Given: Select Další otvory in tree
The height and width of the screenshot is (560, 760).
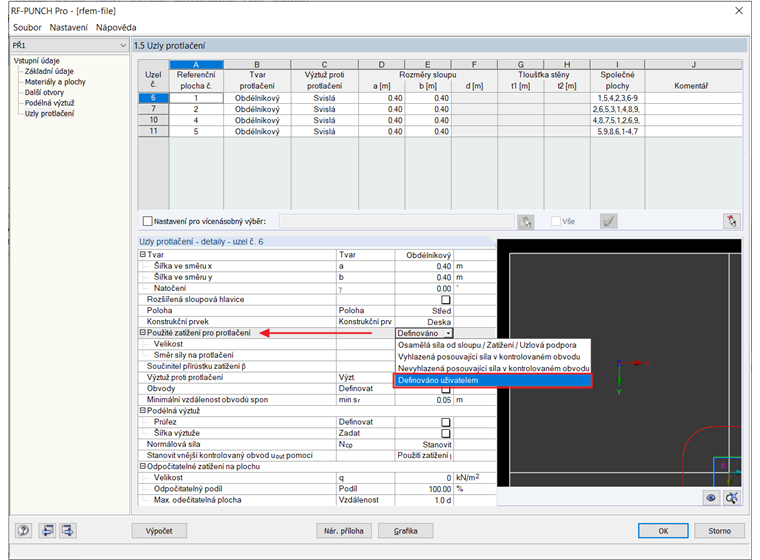Looking at the screenshot, I should pyautogui.click(x=44, y=93).
